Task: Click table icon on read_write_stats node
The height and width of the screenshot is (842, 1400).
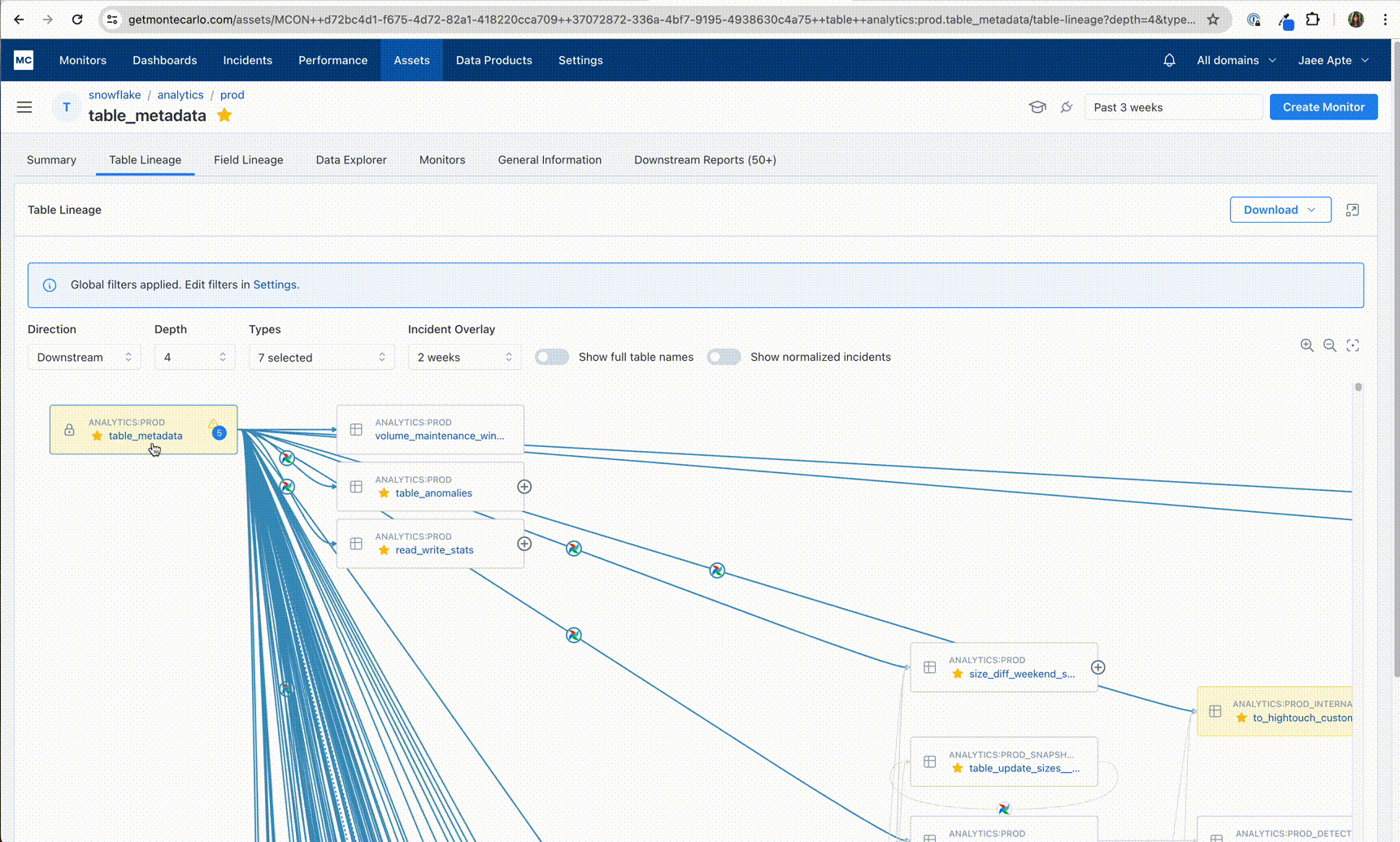Action: [356, 544]
